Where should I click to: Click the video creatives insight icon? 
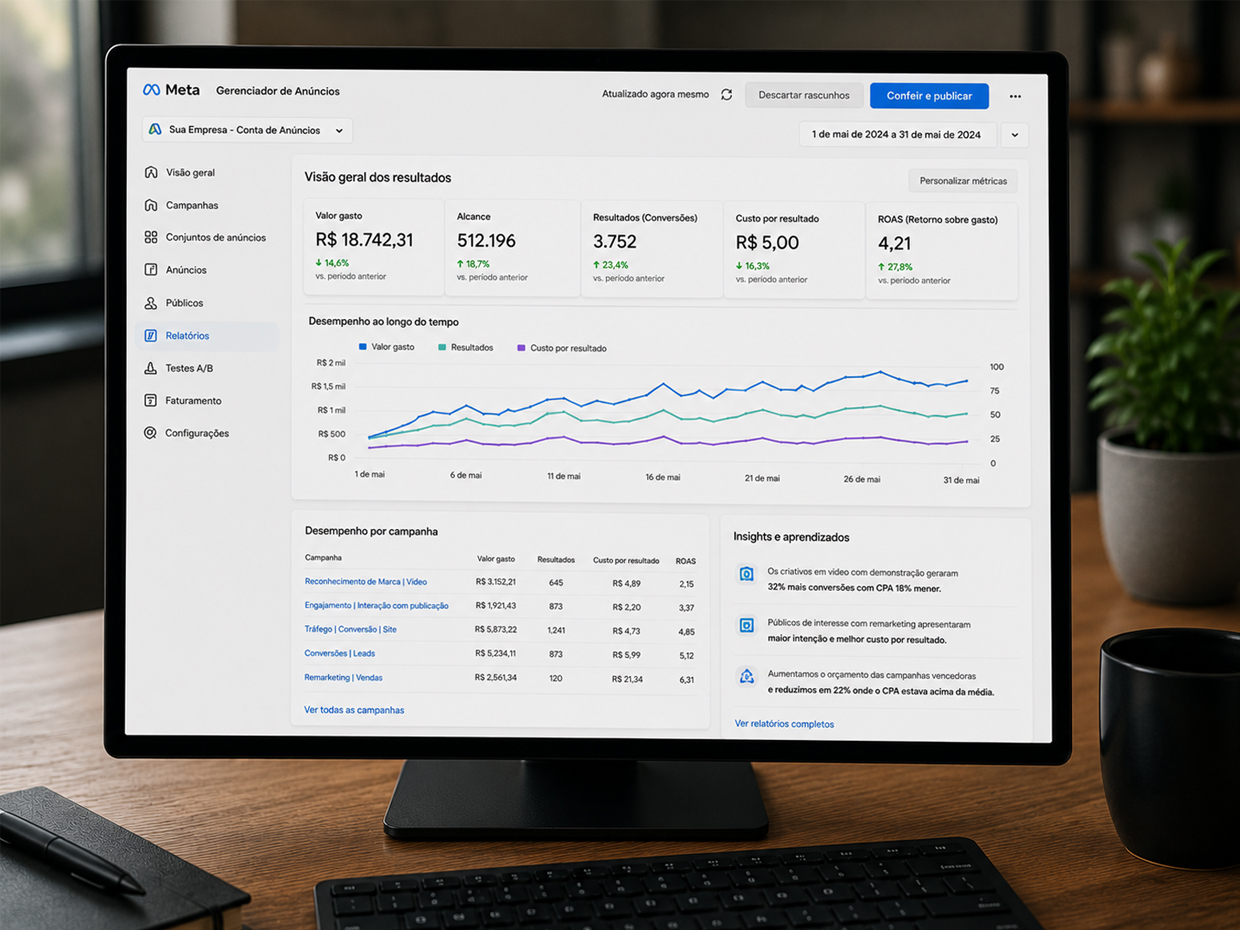pyautogui.click(x=746, y=574)
